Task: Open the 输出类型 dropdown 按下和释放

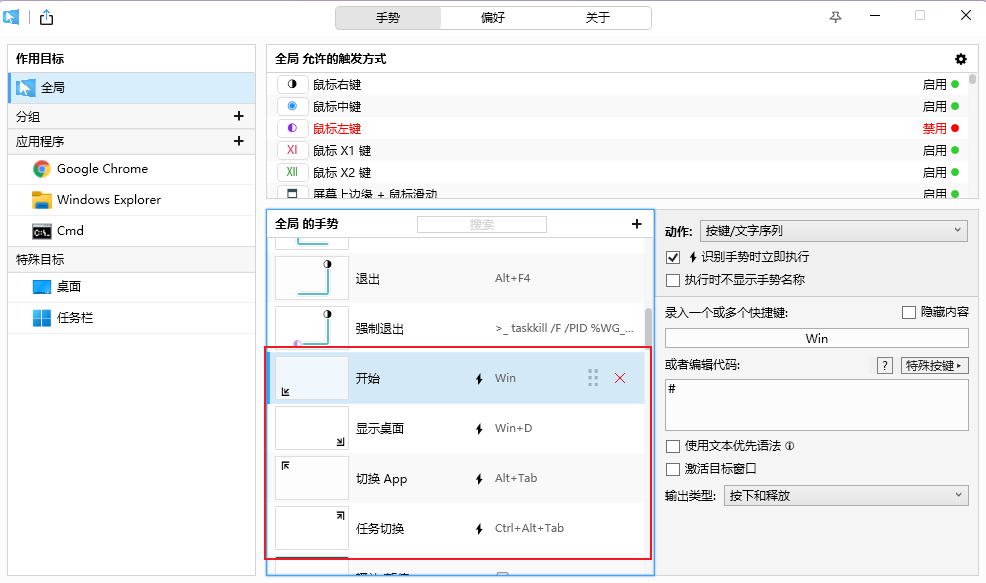Action: coord(846,496)
